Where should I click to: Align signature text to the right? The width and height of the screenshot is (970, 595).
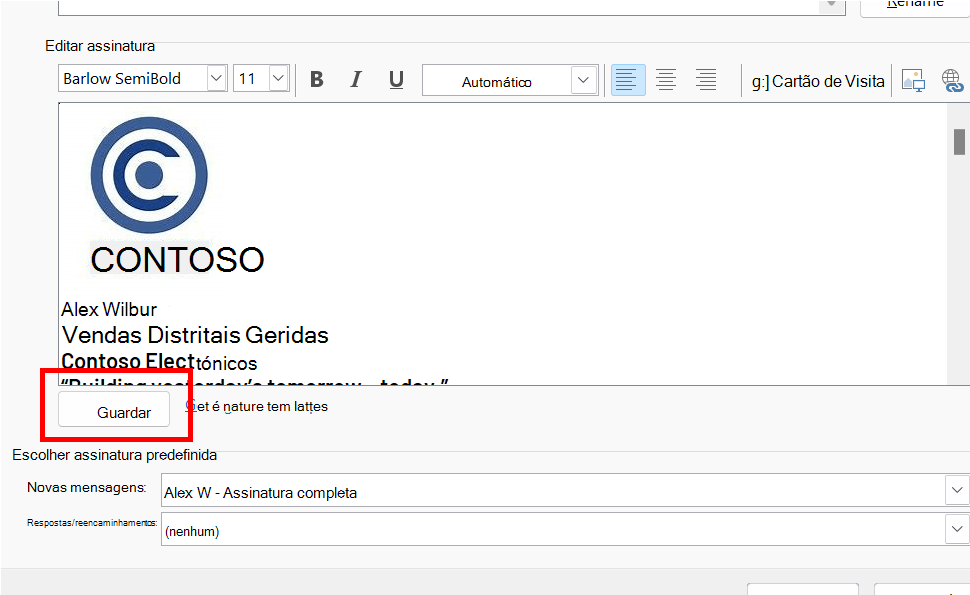pyautogui.click(x=706, y=80)
